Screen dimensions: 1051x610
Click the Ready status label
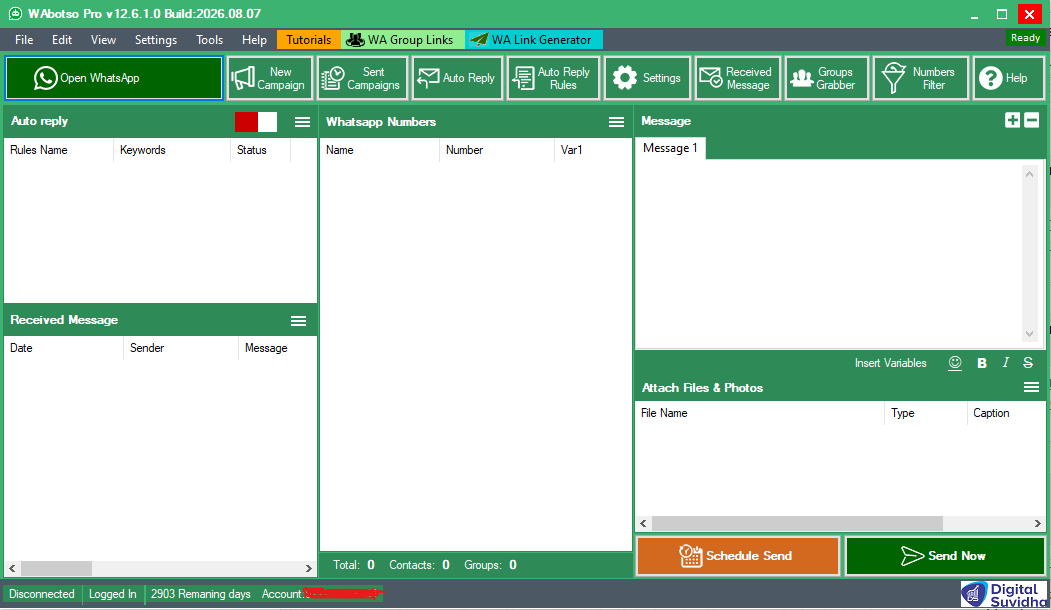(1026, 38)
